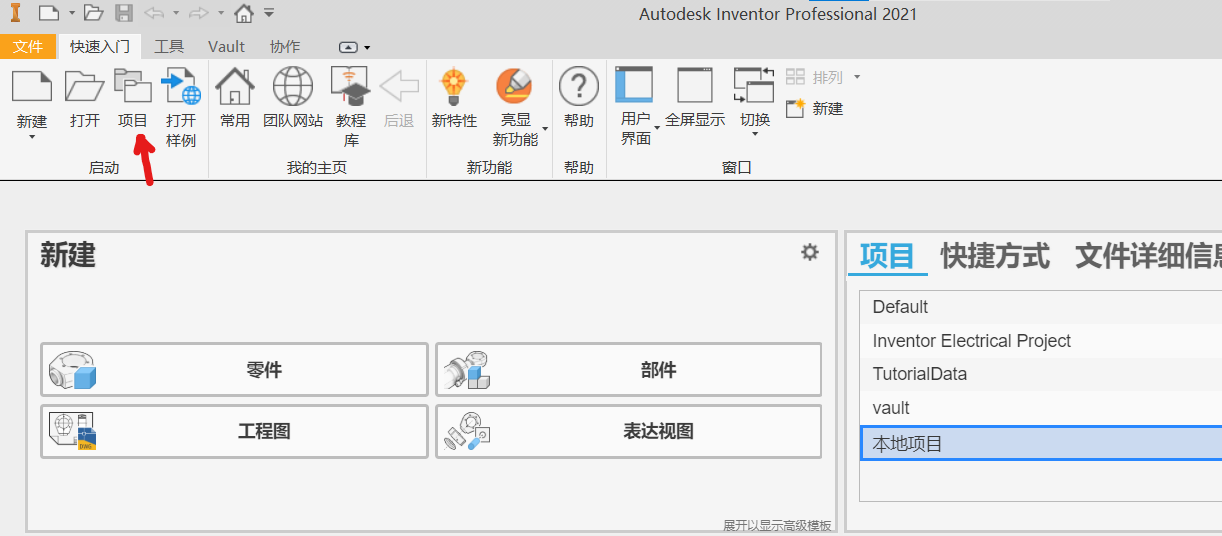This screenshot has width=1222, height=536.
Task: Open the 新建 panel settings gear
Action: [x=810, y=252]
